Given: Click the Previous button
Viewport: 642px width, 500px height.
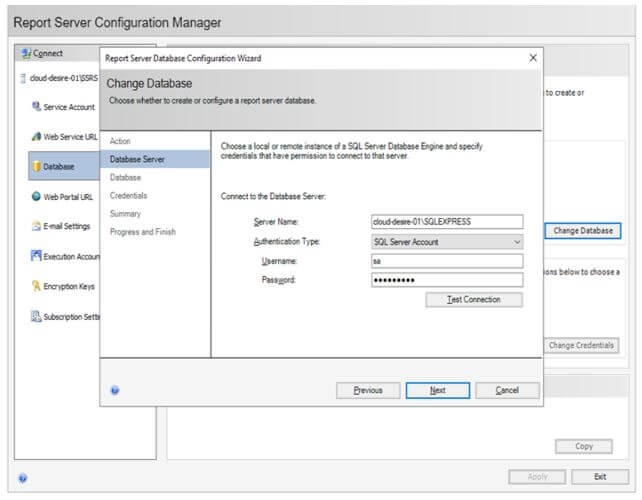Looking at the screenshot, I should click(x=368, y=390).
